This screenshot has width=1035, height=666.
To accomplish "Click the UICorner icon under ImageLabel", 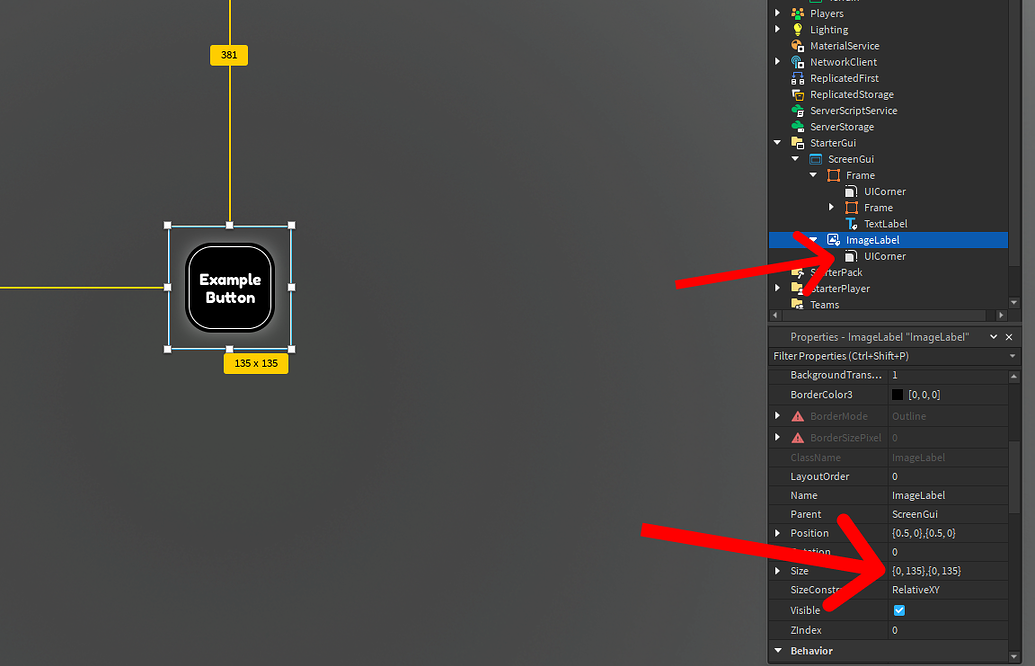I will tap(851, 256).
